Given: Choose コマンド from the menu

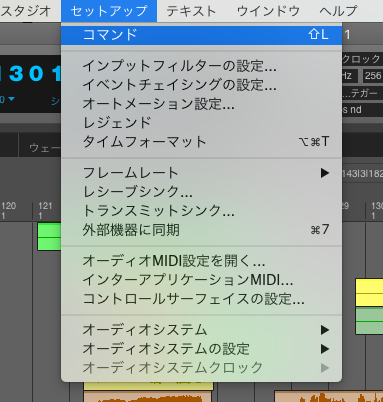Looking at the screenshot, I should (201, 35).
